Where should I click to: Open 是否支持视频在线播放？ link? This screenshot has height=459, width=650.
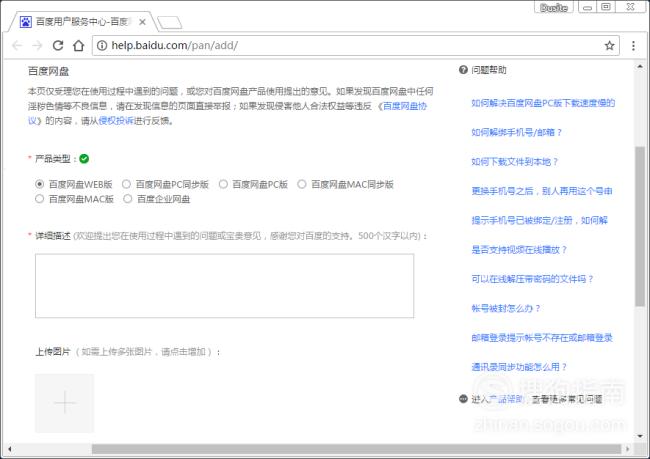519,250
